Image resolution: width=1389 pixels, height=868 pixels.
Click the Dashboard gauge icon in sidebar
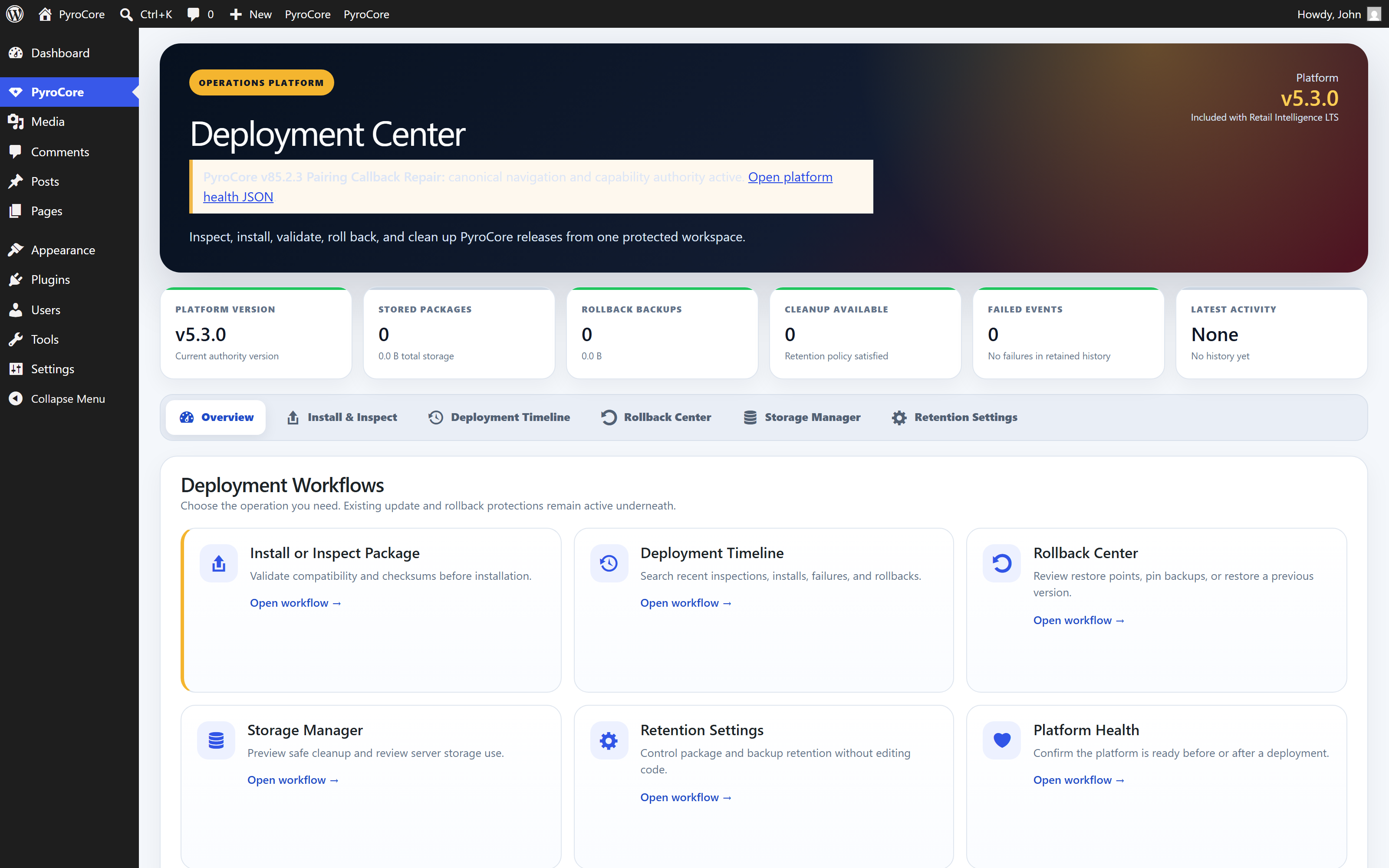click(x=16, y=53)
